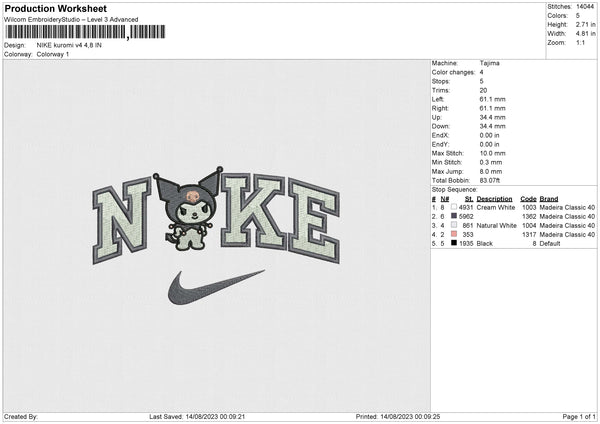Click the Max Stitch value 10.0 mm
Screen dimensions: 600x424
click(x=492, y=153)
